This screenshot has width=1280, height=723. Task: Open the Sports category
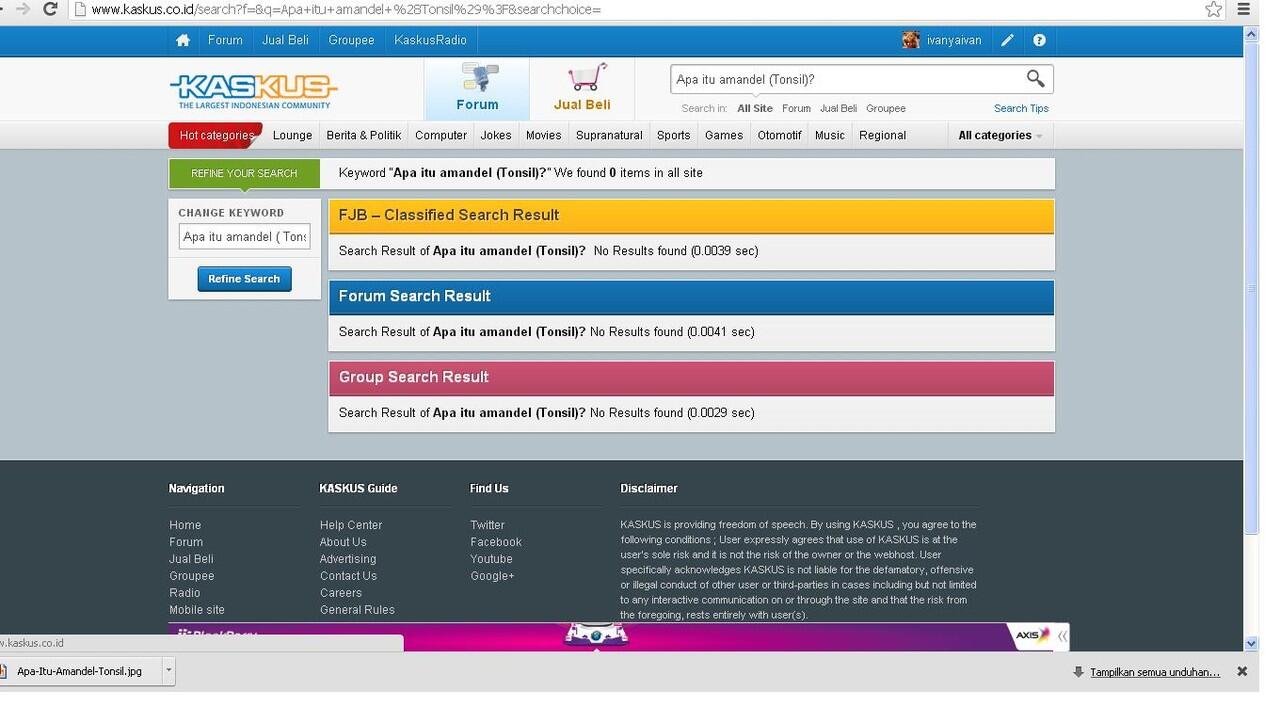(674, 135)
